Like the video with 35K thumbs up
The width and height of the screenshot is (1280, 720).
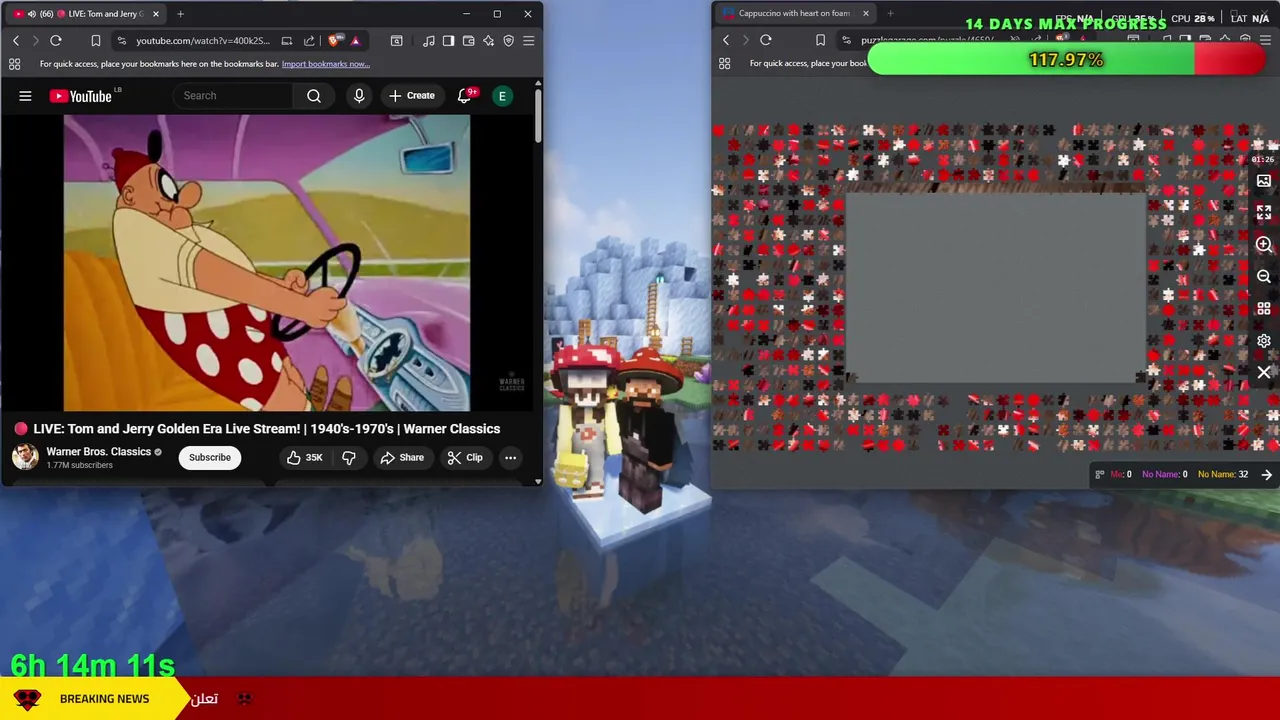(x=304, y=458)
